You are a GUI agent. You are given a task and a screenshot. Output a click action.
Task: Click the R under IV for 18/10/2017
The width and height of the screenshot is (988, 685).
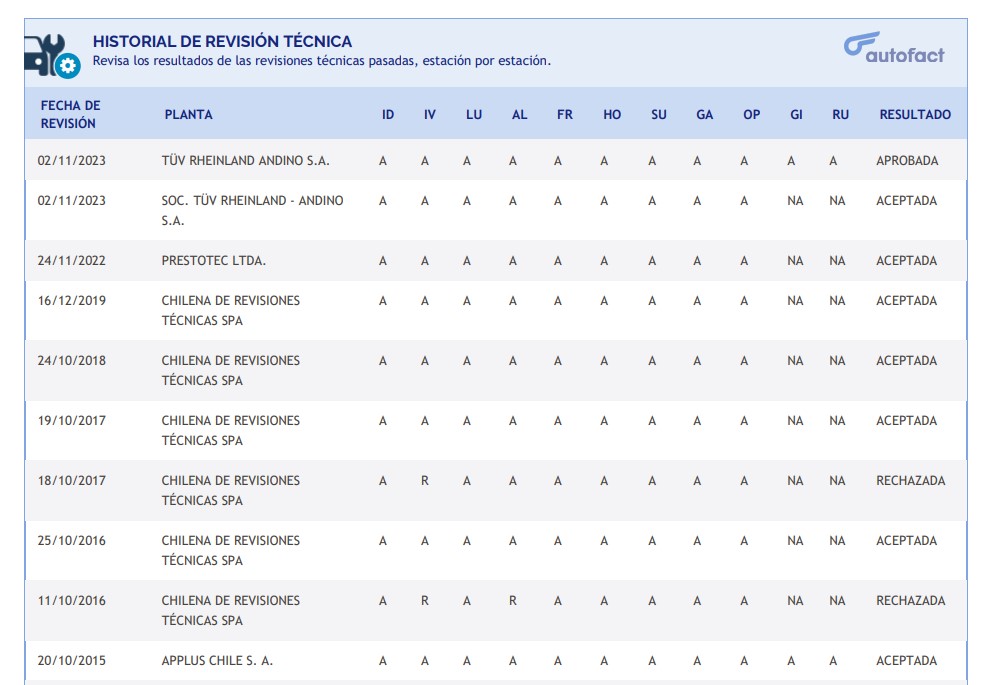click(425, 481)
